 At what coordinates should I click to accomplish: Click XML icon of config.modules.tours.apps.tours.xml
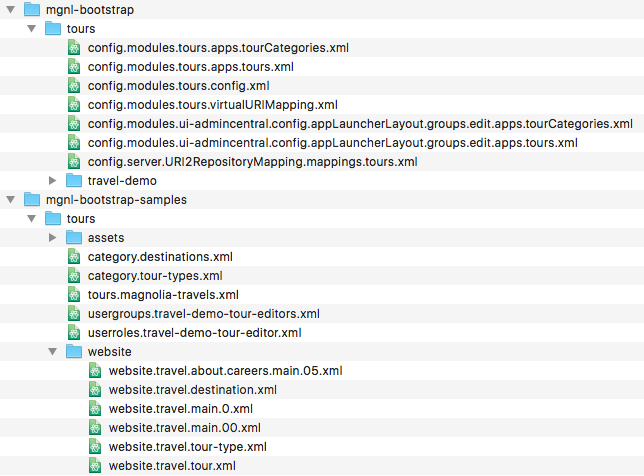coord(74,67)
